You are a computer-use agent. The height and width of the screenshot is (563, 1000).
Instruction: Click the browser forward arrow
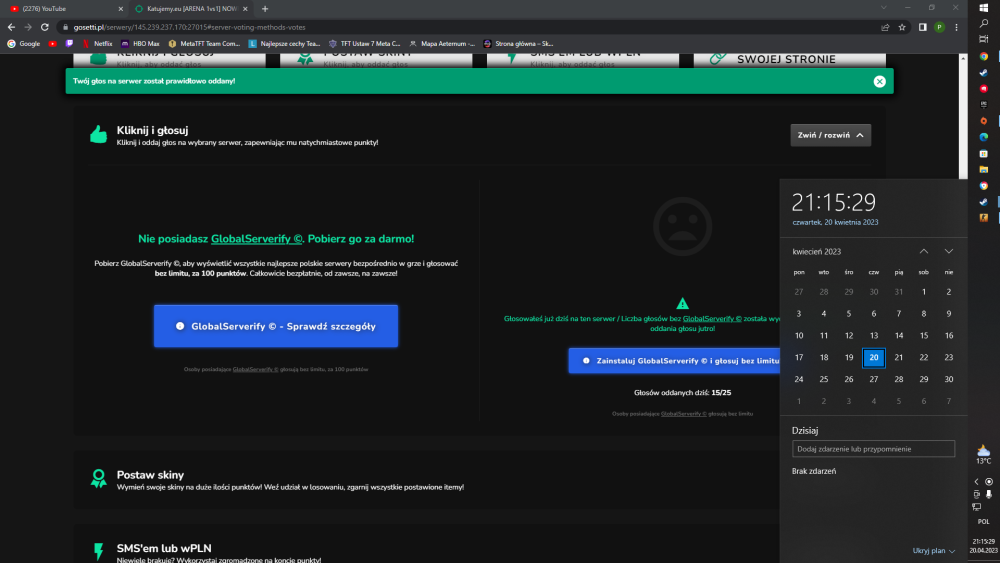28,27
